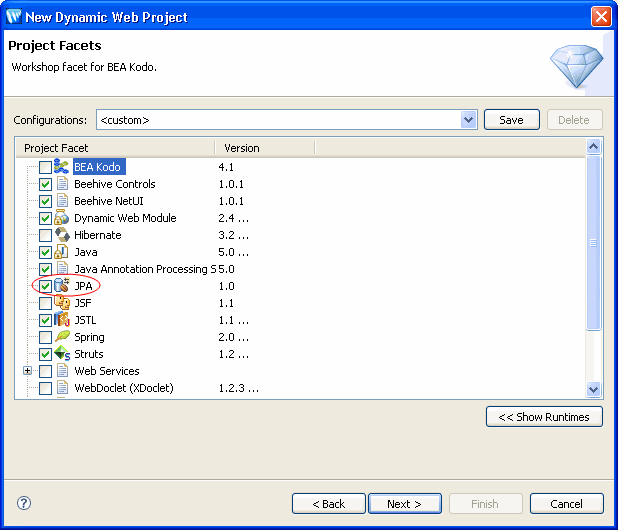Enable the Spring facet checkbox
The height and width of the screenshot is (530, 618).
pos(45,337)
